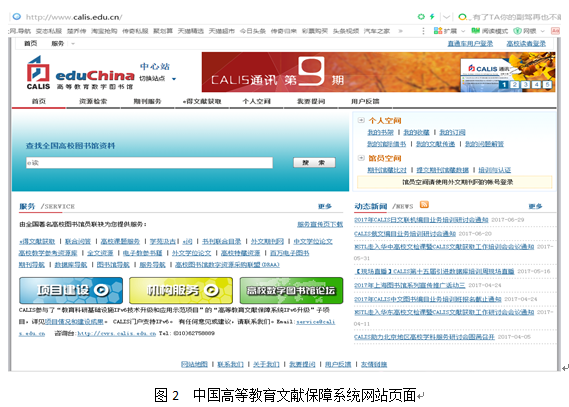The width and height of the screenshot is (569, 407).
Task: Click the RSS feed icon beside news heading
Action: tap(424, 205)
